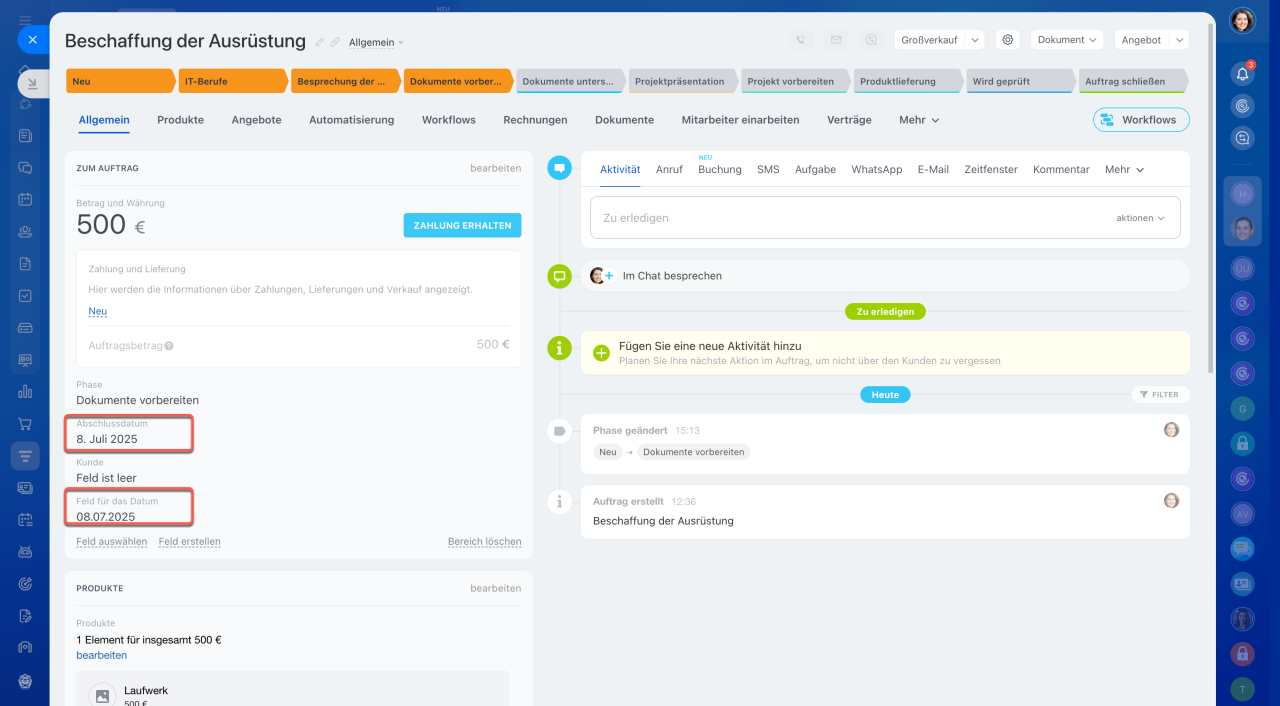Click the Zu erledigen input field
This screenshot has height=706, width=1280.
(x=885, y=218)
